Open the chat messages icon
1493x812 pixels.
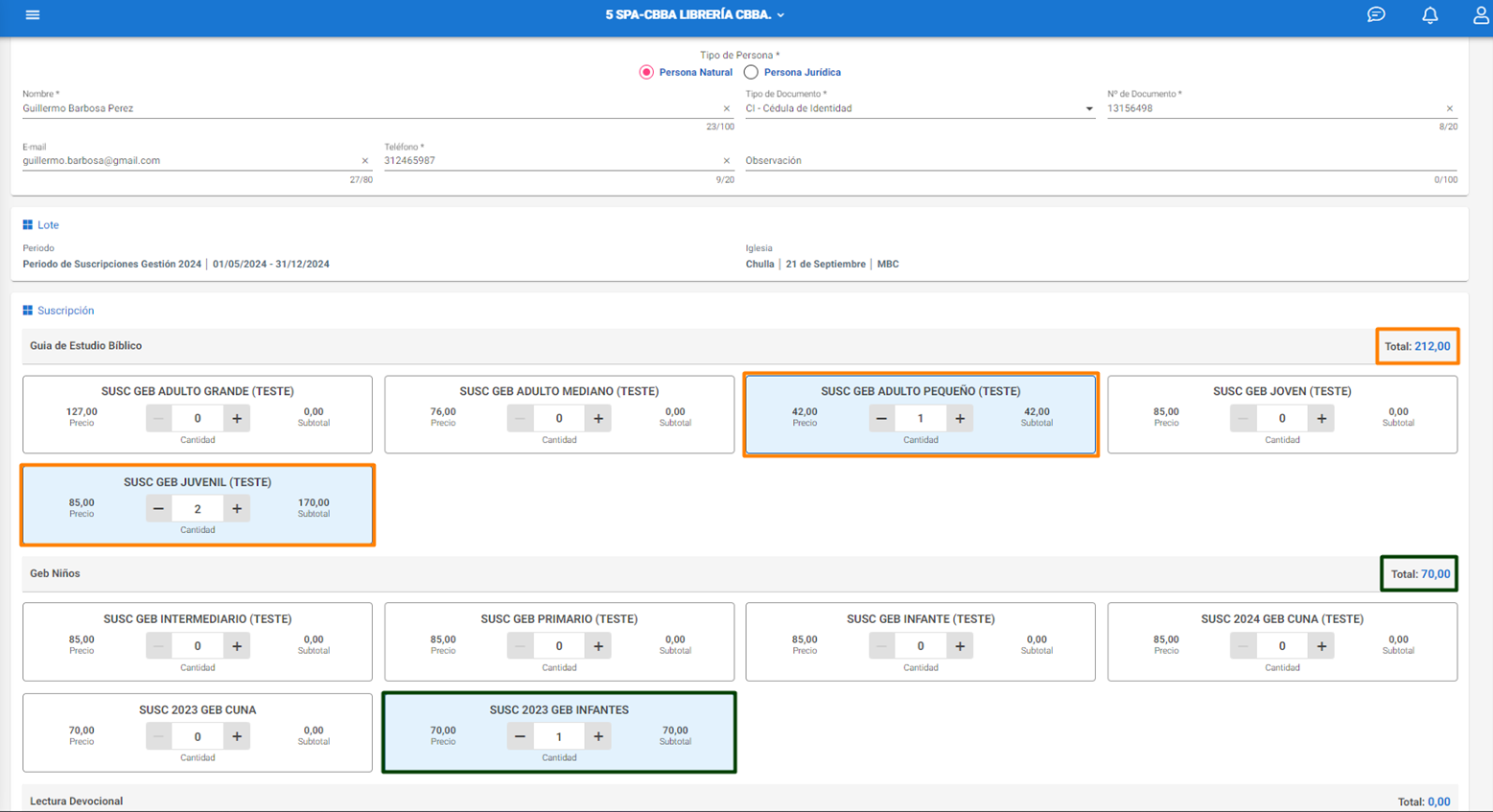1376,14
